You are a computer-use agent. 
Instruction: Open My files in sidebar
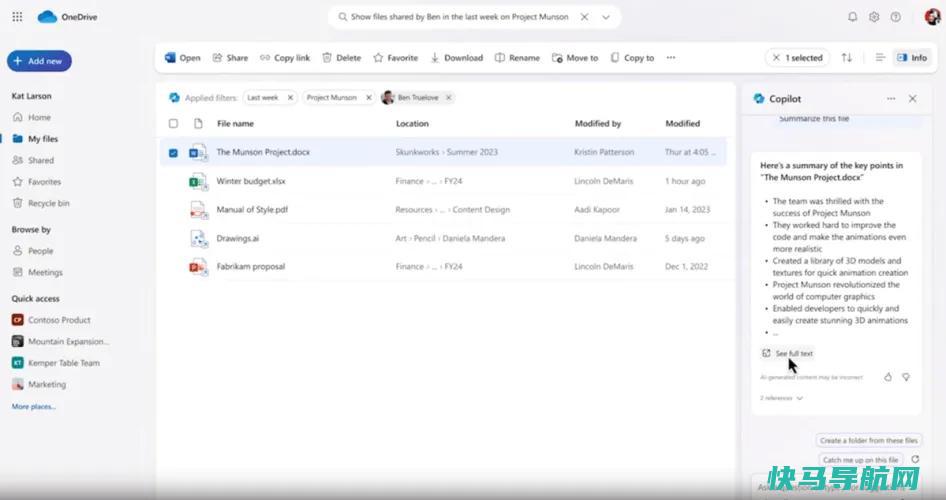(36, 139)
